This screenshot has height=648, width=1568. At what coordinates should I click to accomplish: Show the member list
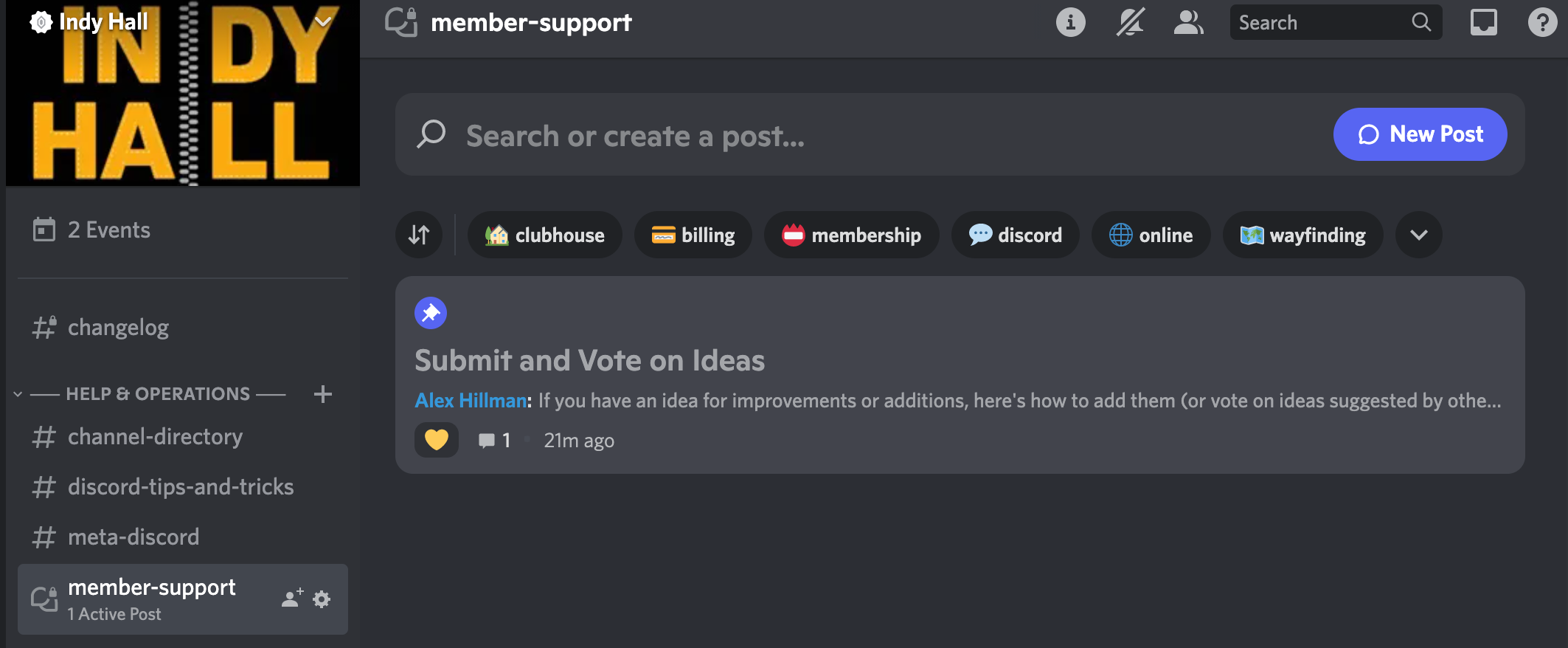(x=1188, y=22)
